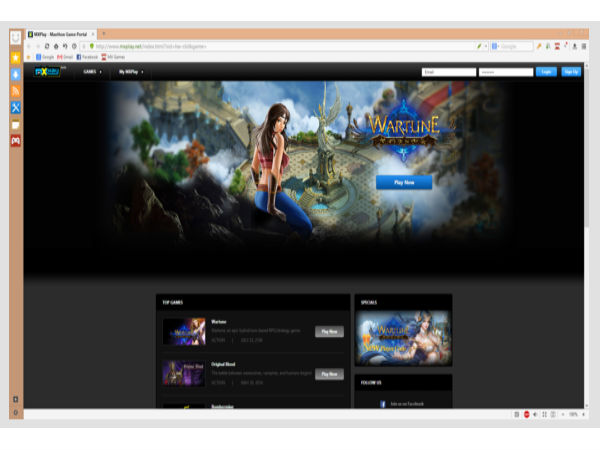Open the Gmail bookmark
600x450 pixels.
point(65,57)
